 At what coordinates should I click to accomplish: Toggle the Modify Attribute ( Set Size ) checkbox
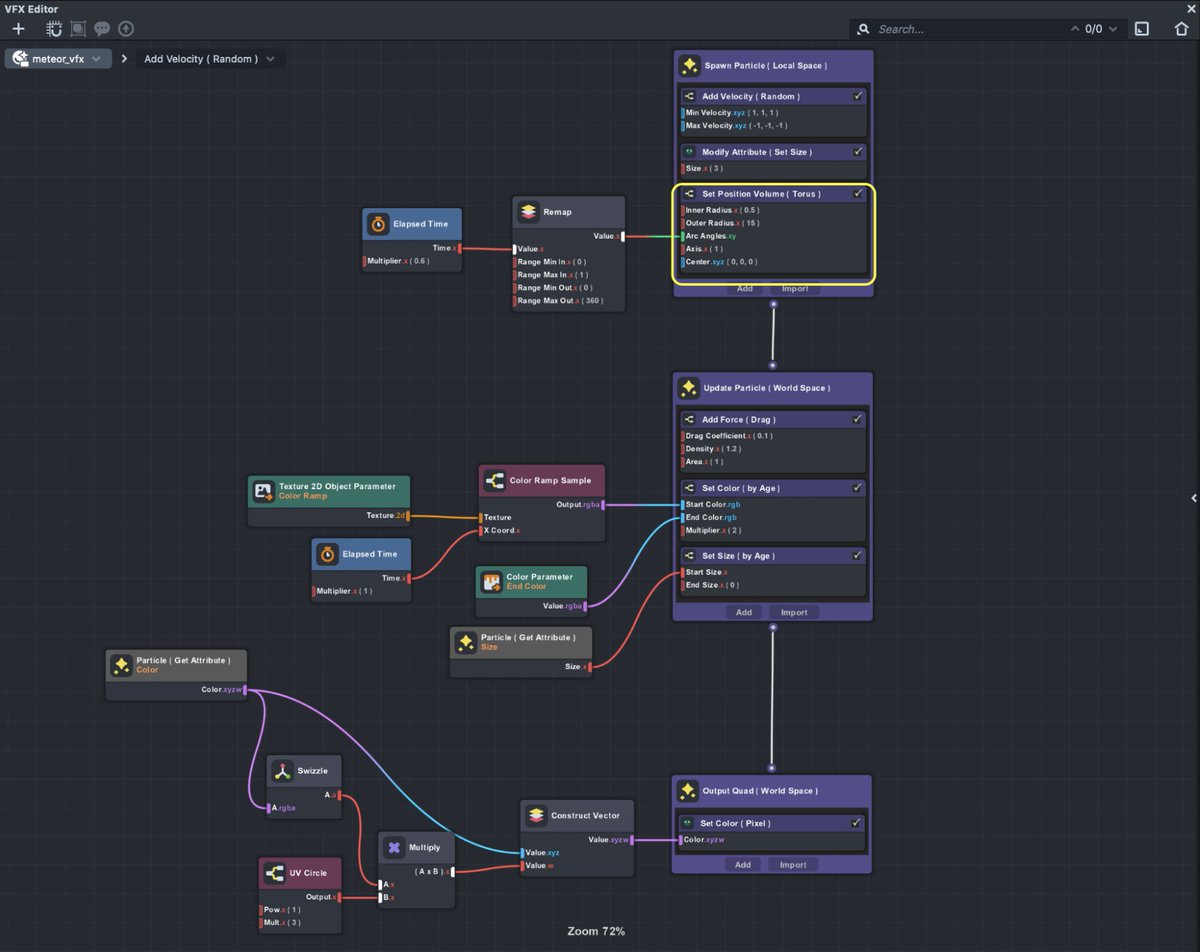tap(857, 152)
